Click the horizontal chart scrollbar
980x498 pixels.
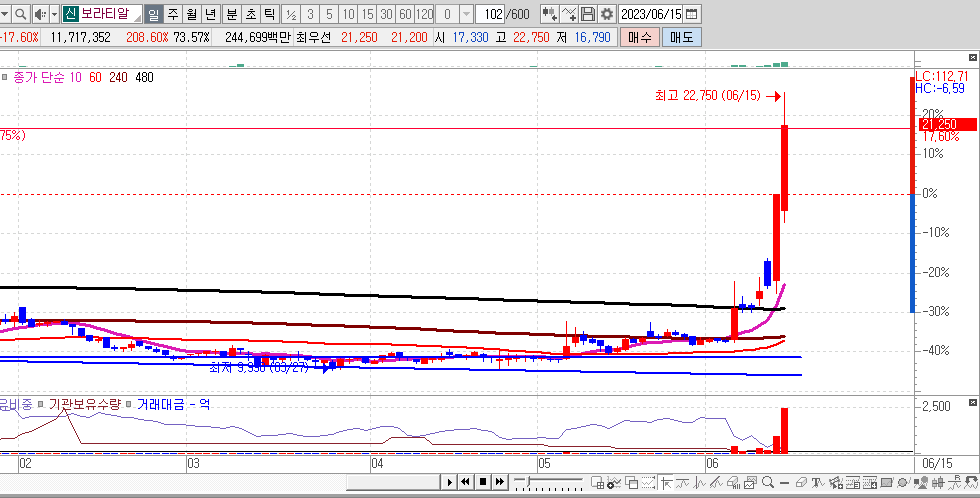pos(393,482)
